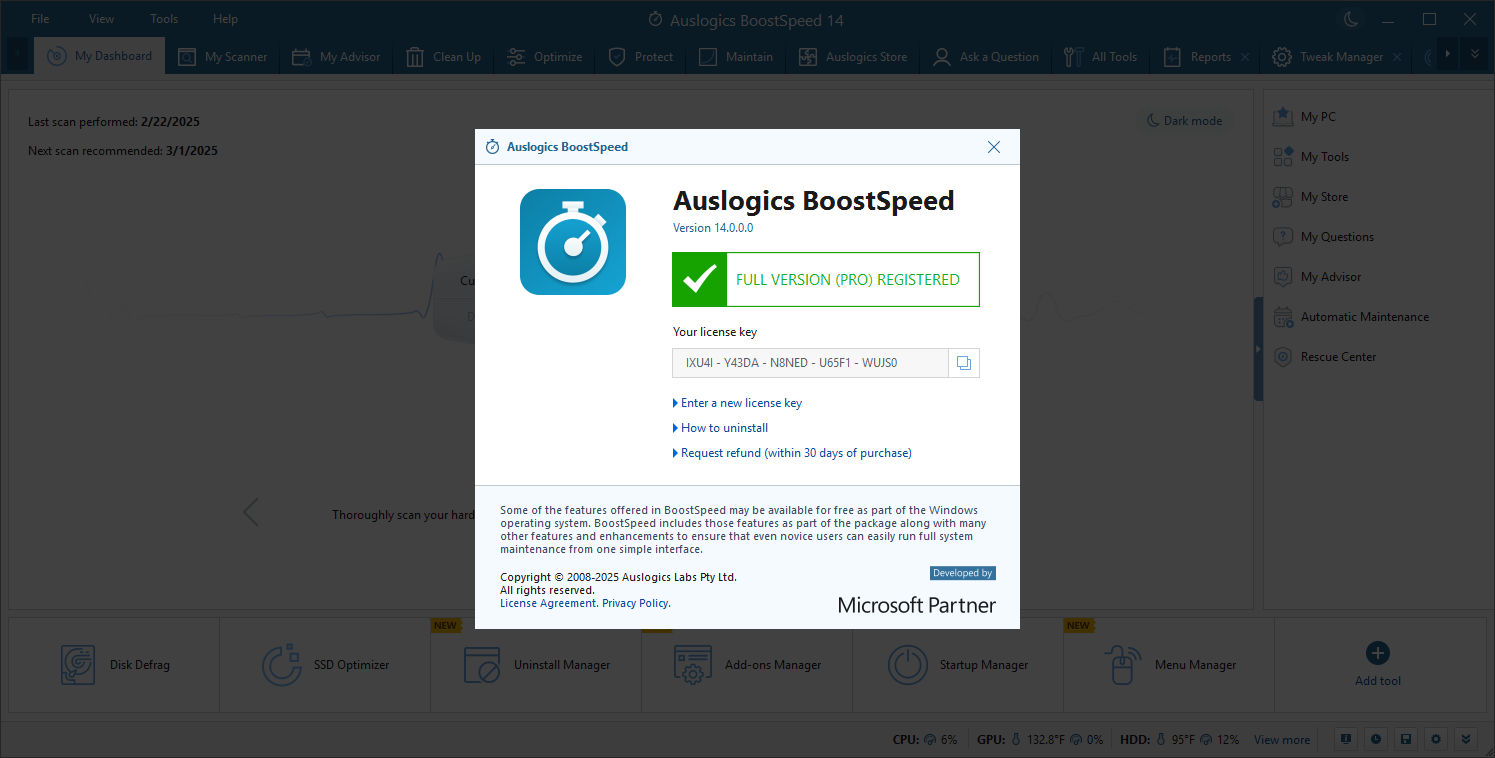Open the All Tools tab
Image resolution: width=1495 pixels, height=758 pixels.
click(1101, 57)
